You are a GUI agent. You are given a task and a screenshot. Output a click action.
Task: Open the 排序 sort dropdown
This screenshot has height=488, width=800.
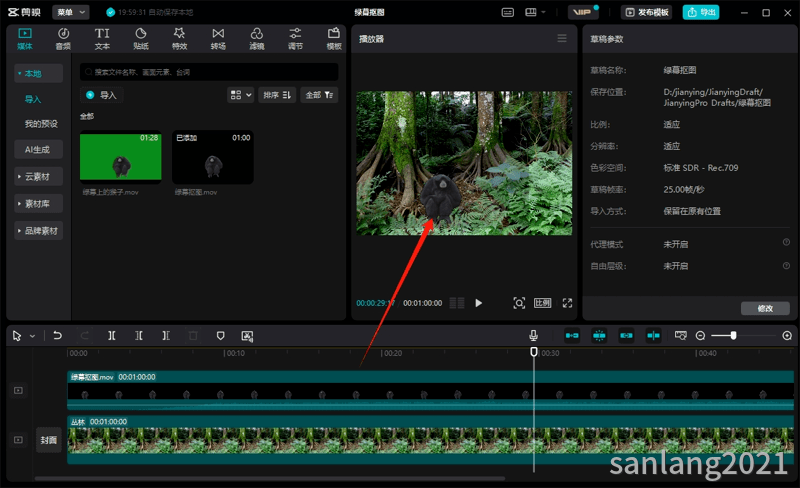pyautogui.click(x=277, y=95)
